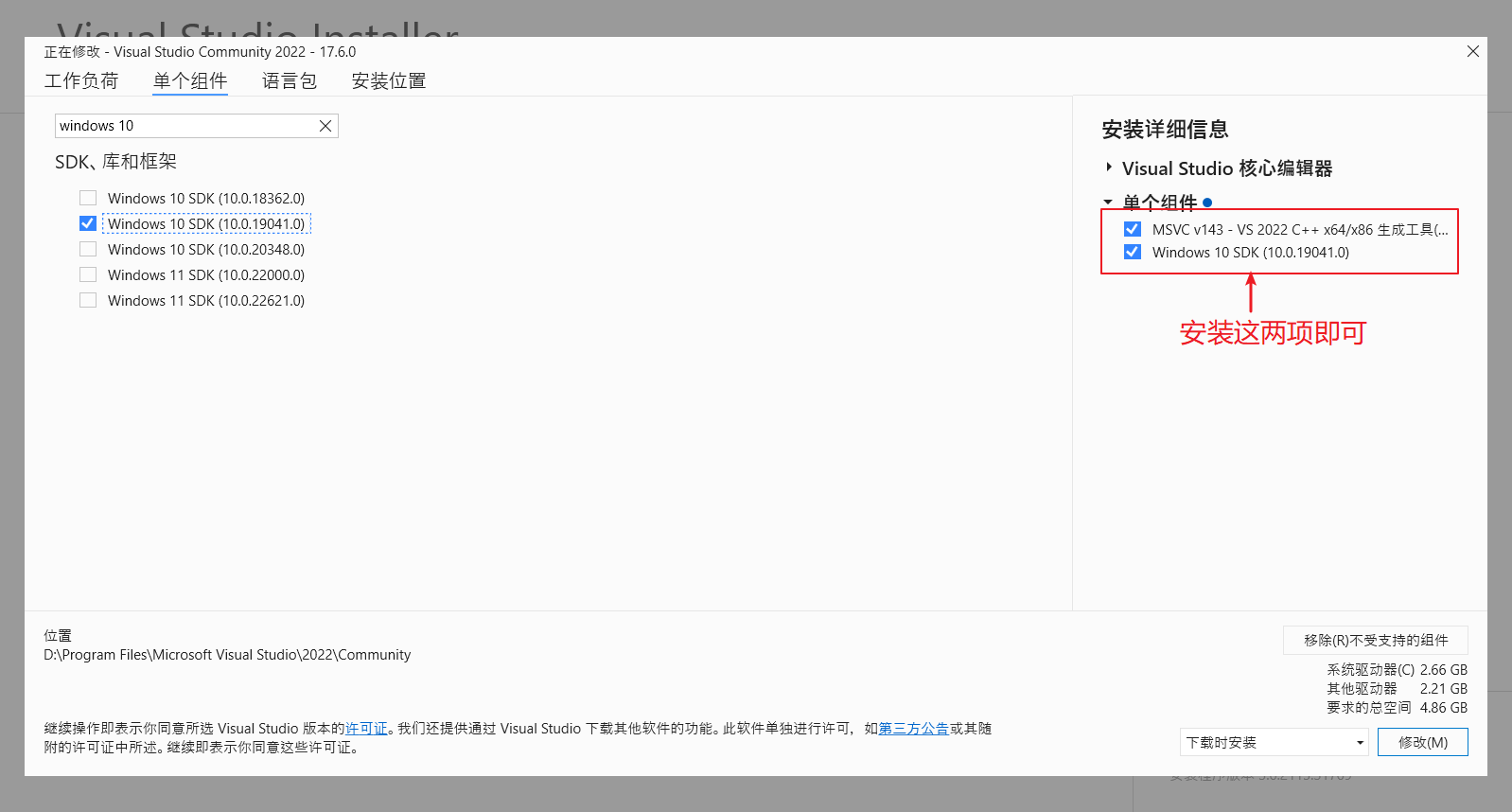The height and width of the screenshot is (812, 1512).
Task: Click the Windows 10 SDK (10.0.18362.0) label
Action: coord(206,198)
